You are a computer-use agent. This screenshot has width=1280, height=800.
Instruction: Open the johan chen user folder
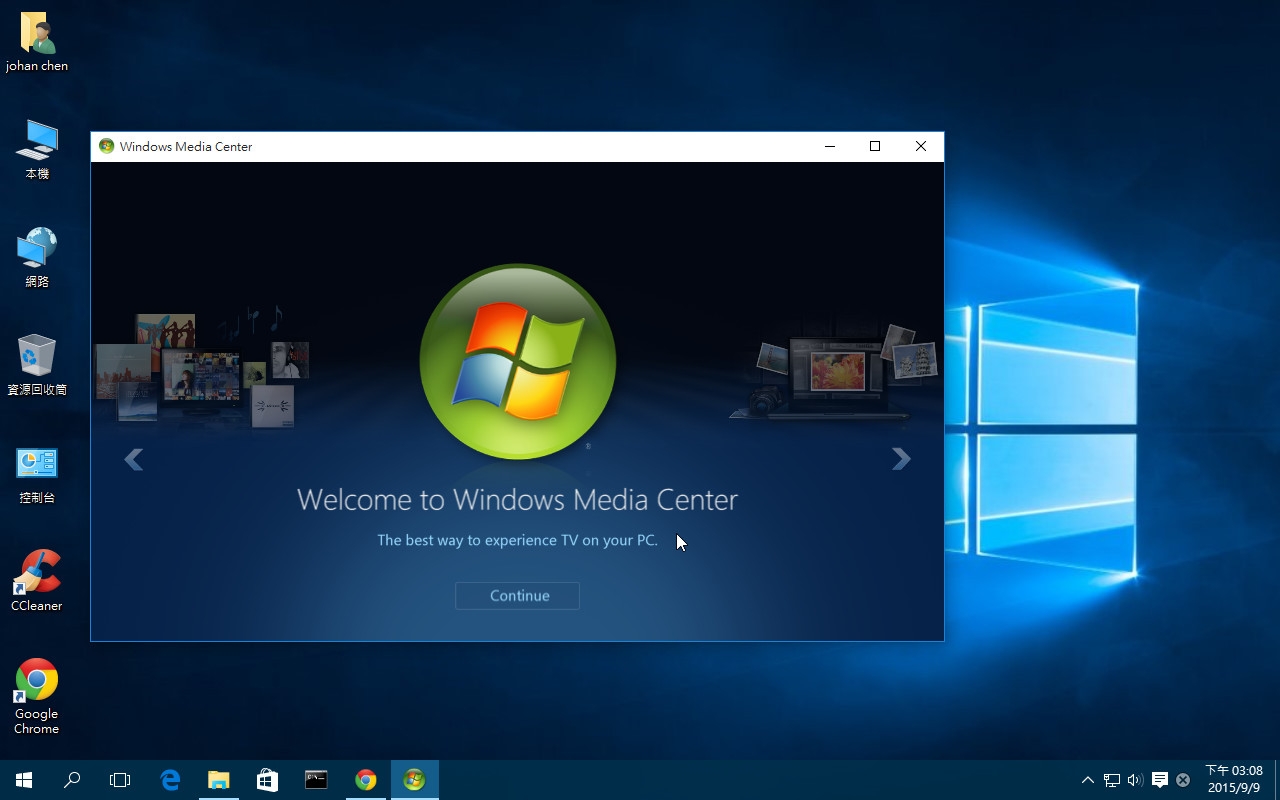click(37, 42)
